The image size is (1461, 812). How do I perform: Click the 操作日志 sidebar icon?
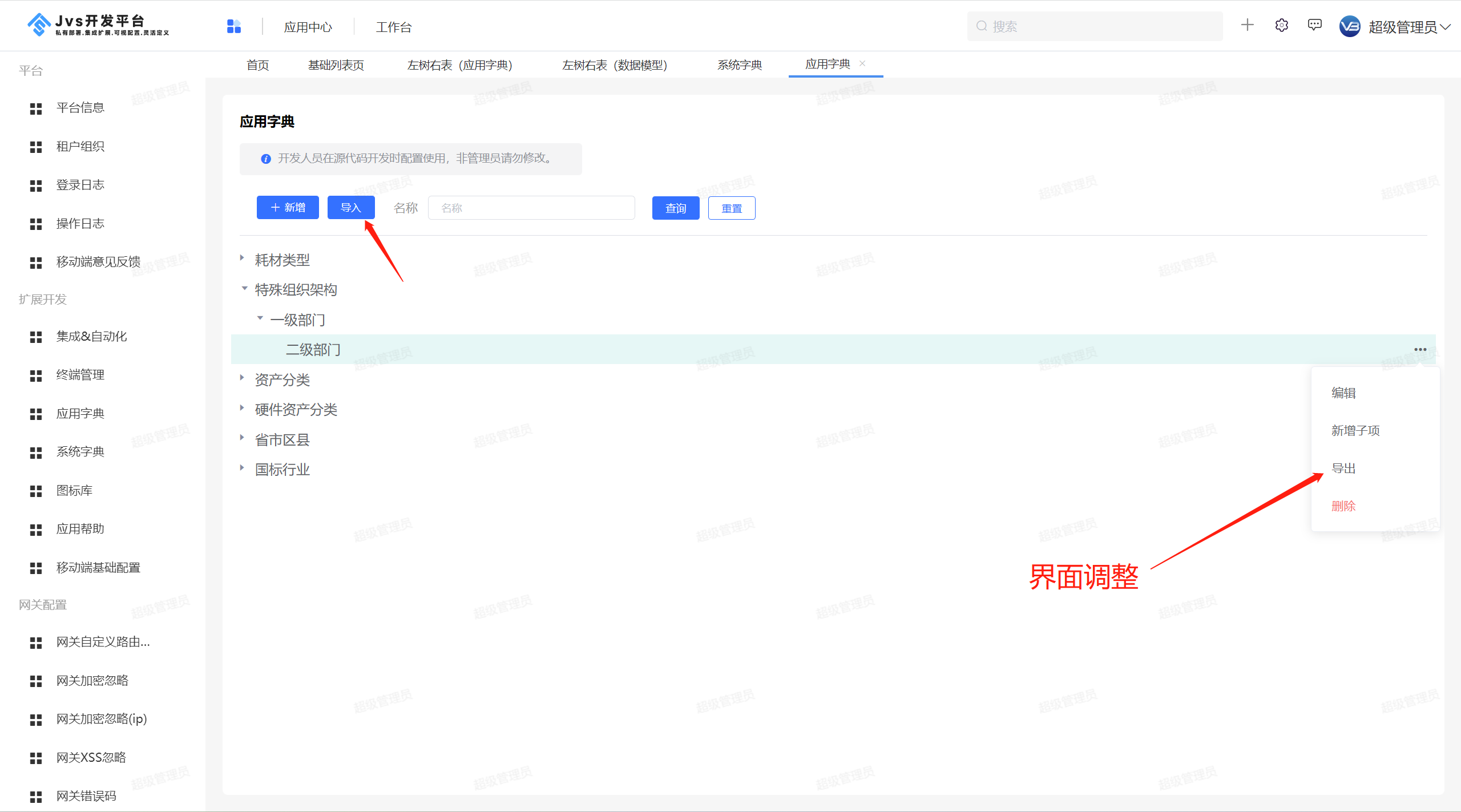pyautogui.click(x=36, y=224)
